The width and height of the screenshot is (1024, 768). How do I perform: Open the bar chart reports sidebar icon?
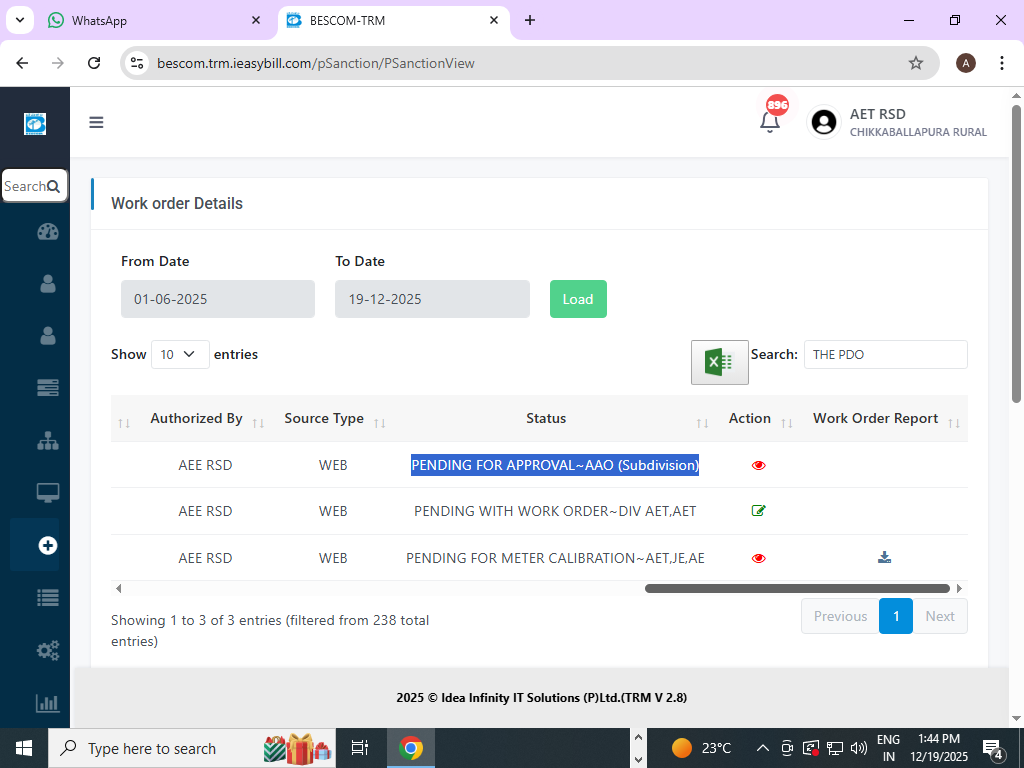click(x=48, y=703)
